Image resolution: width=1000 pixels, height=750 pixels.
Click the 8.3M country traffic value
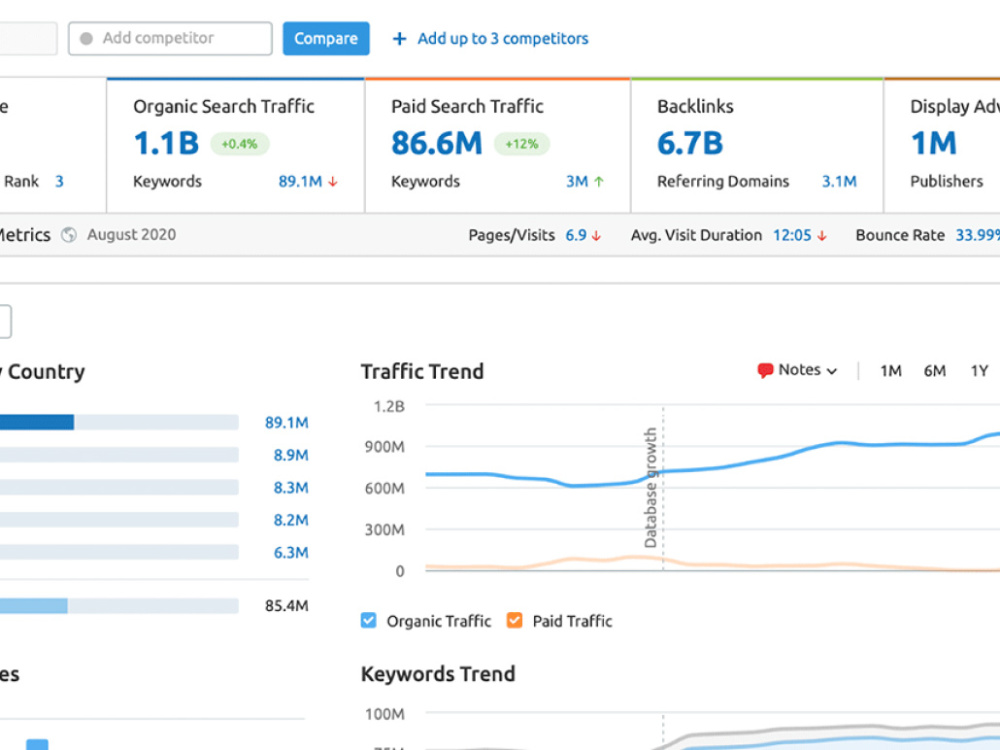[291, 488]
